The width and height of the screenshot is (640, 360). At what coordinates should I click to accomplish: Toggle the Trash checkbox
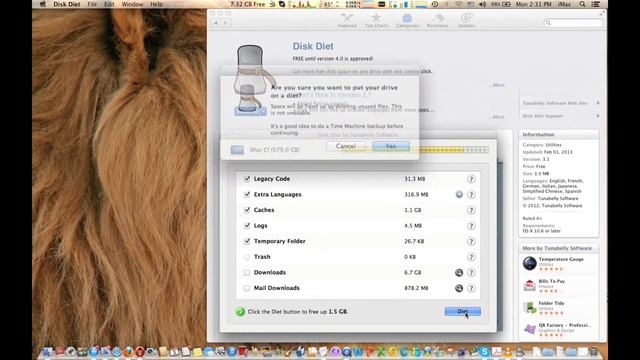[x=247, y=257]
